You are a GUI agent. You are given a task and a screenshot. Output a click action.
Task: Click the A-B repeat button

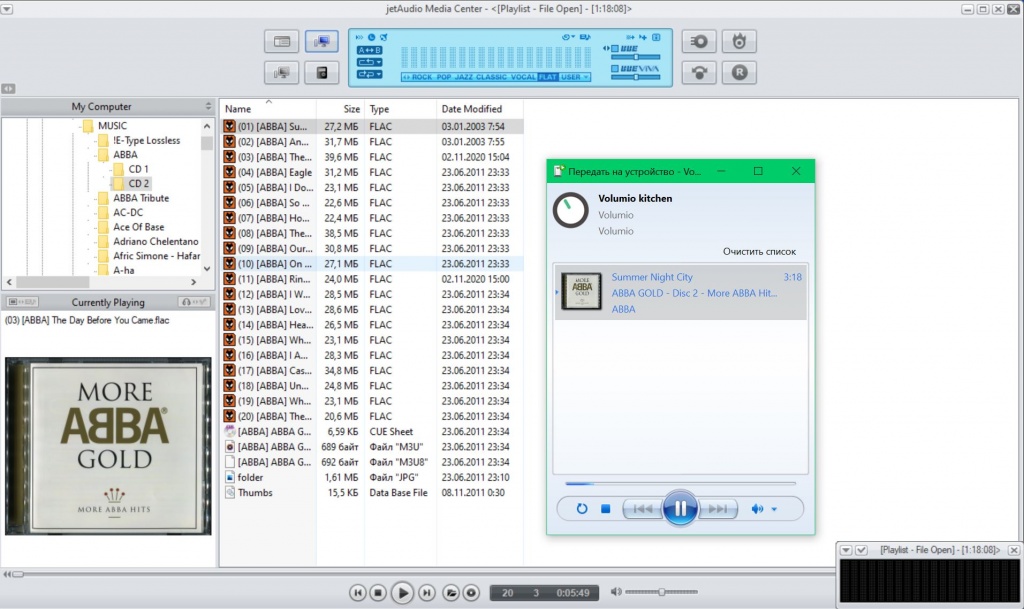(369, 50)
